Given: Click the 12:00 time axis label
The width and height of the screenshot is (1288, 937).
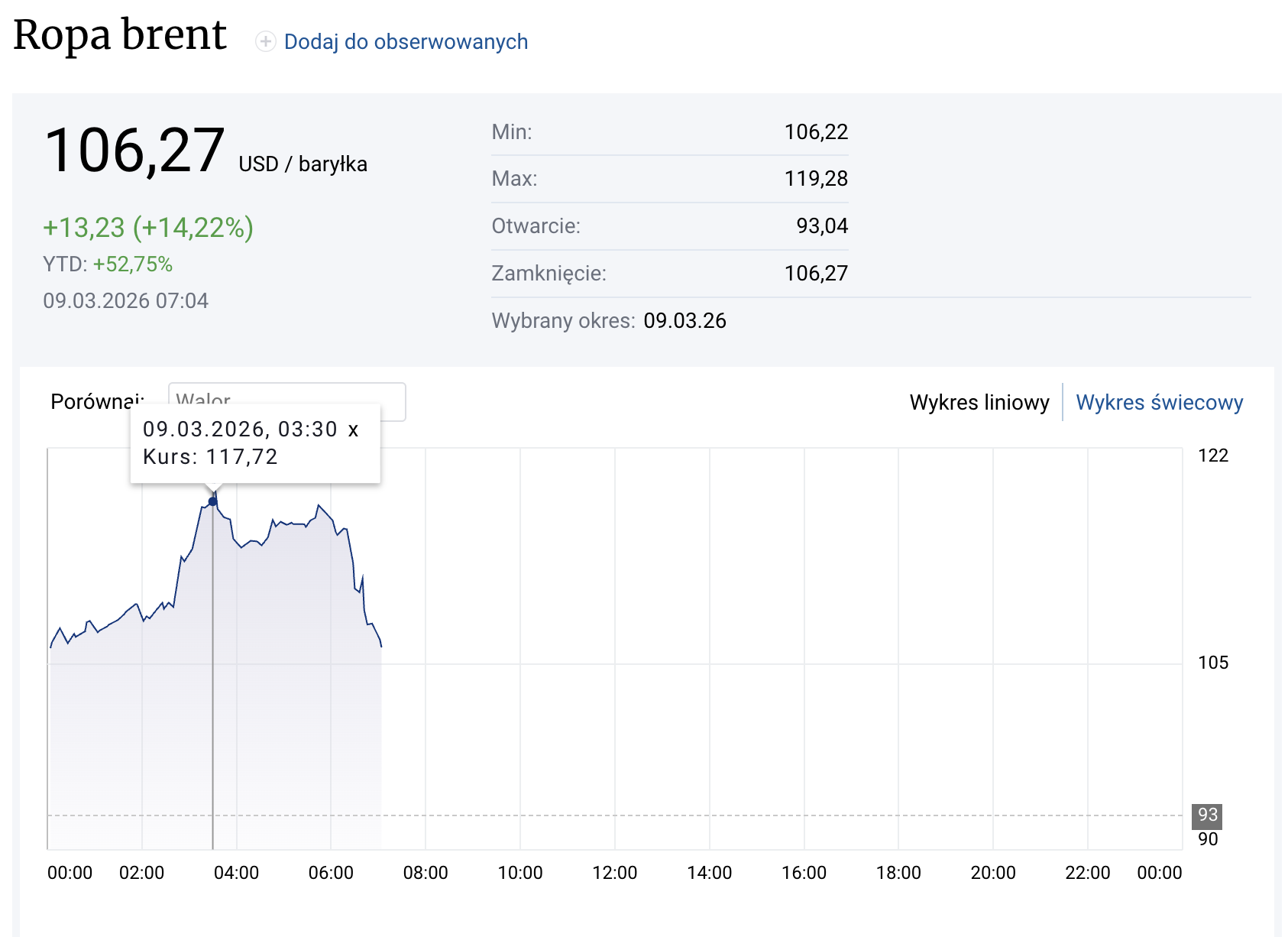Looking at the screenshot, I should coord(614,873).
